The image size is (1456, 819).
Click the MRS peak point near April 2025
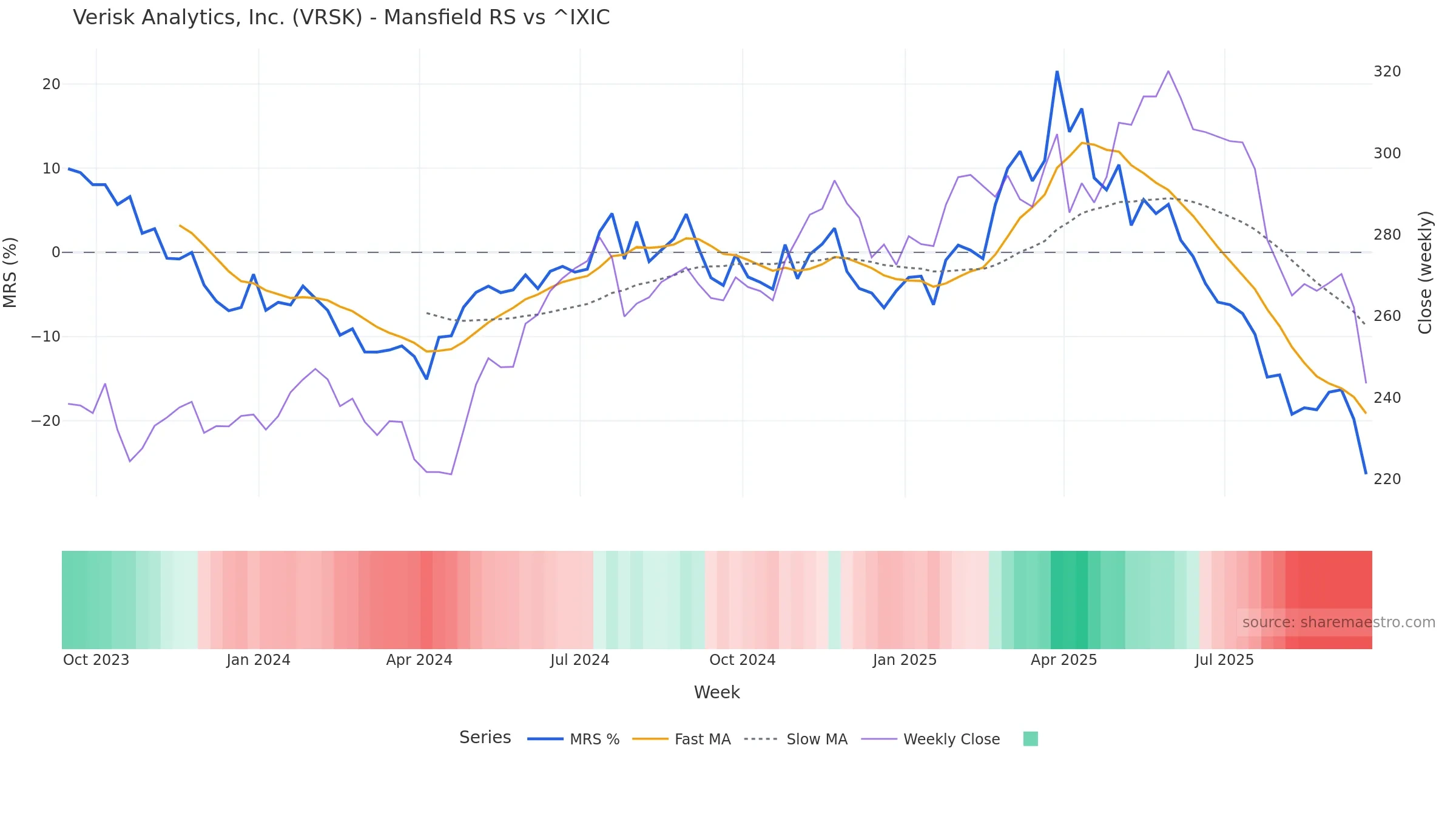(1057, 72)
